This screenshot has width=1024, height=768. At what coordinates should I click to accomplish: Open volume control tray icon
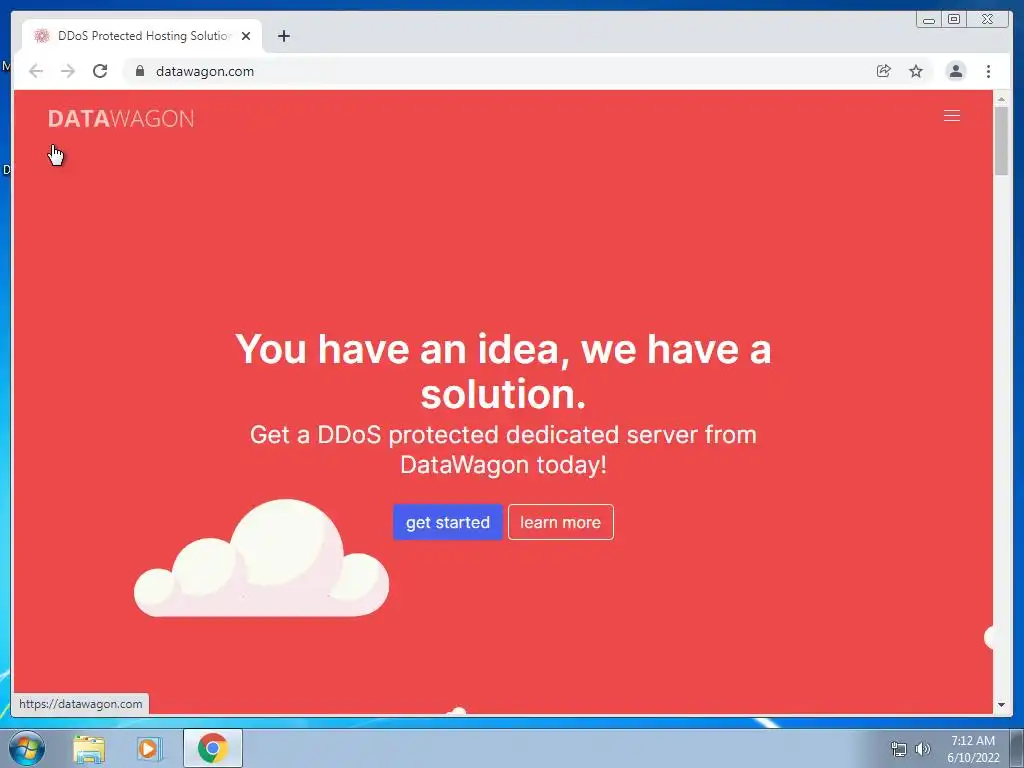[x=923, y=749]
